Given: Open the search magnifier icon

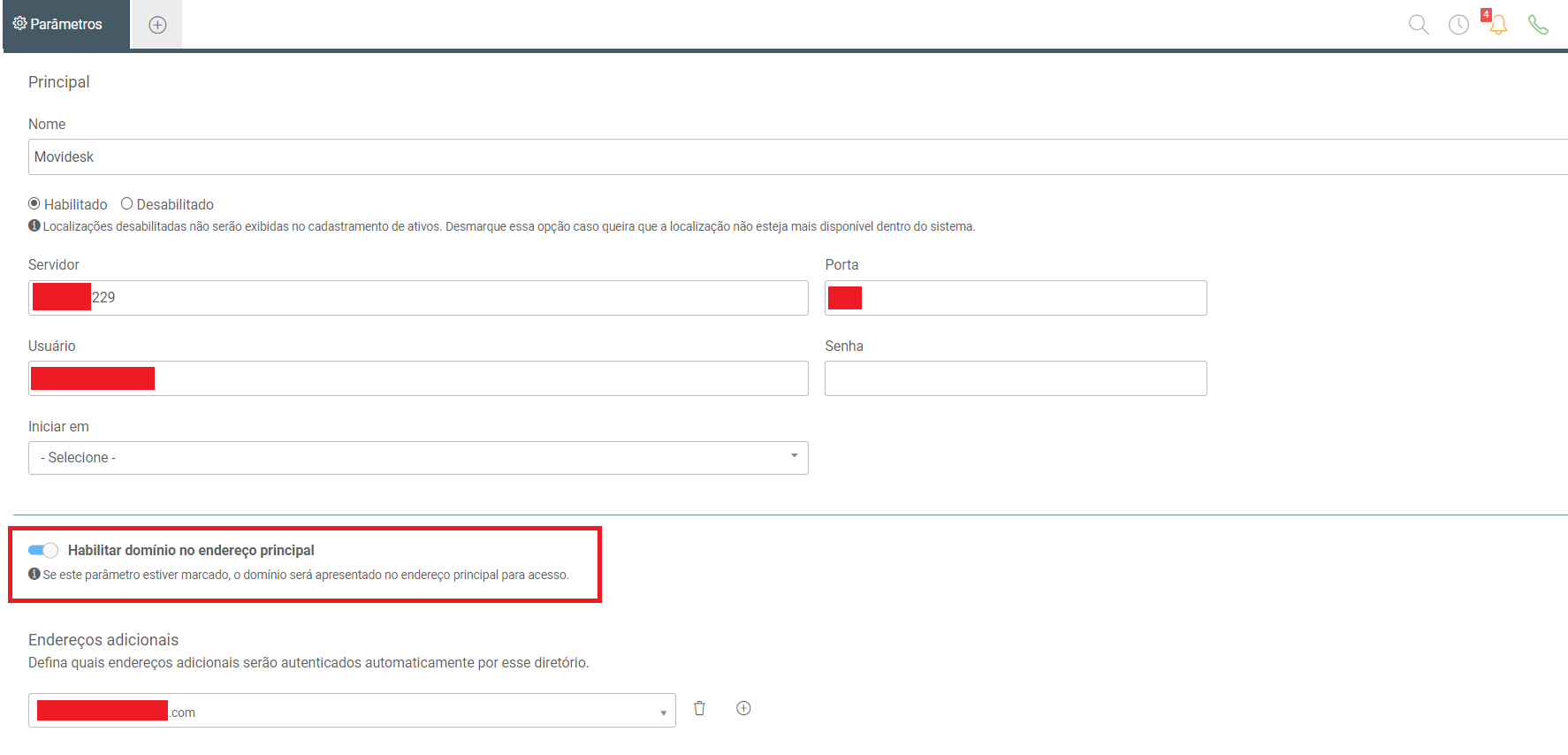Looking at the screenshot, I should click(1419, 25).
